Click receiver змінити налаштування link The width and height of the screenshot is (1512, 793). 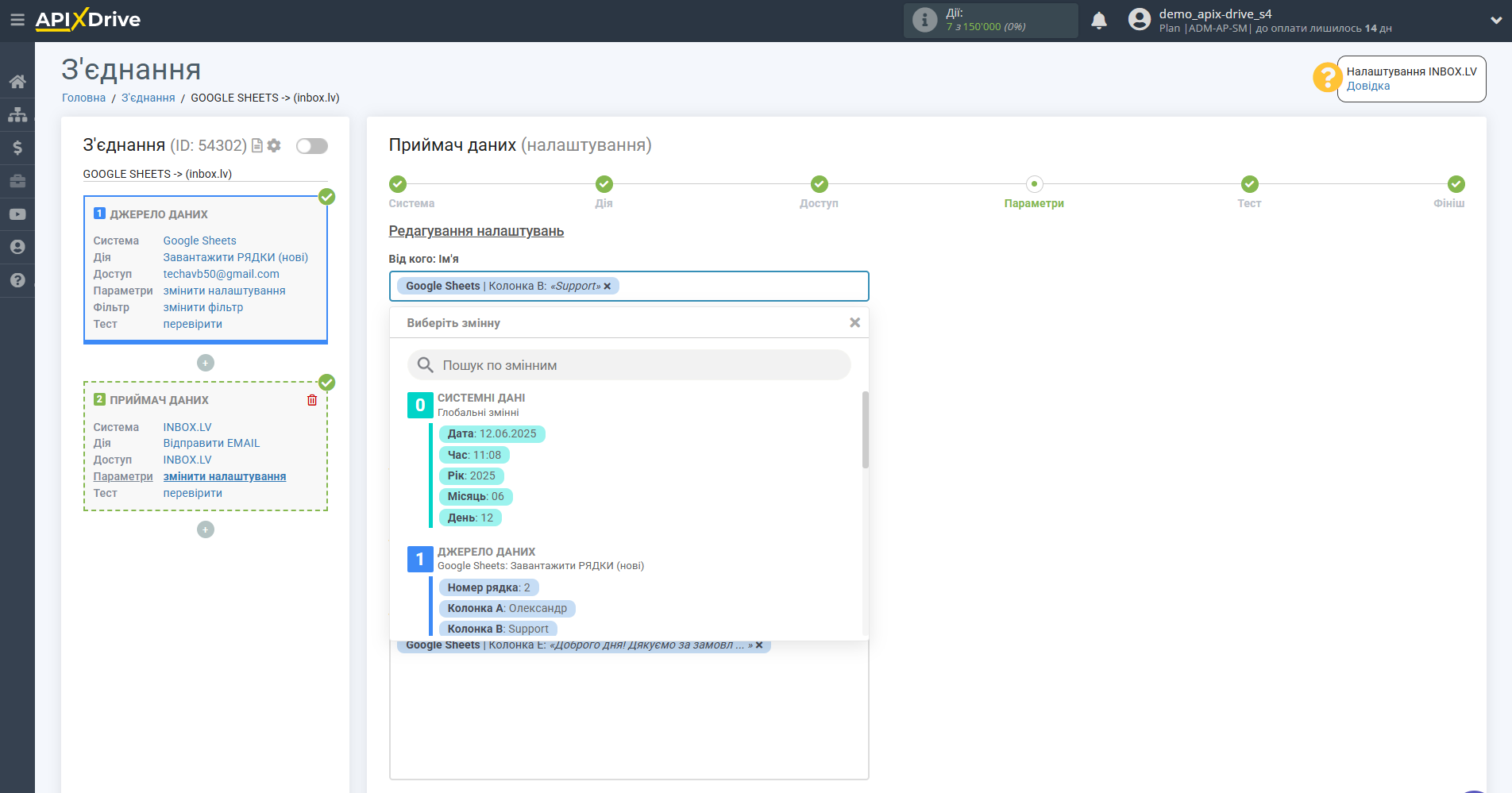[x=225, y=476]
